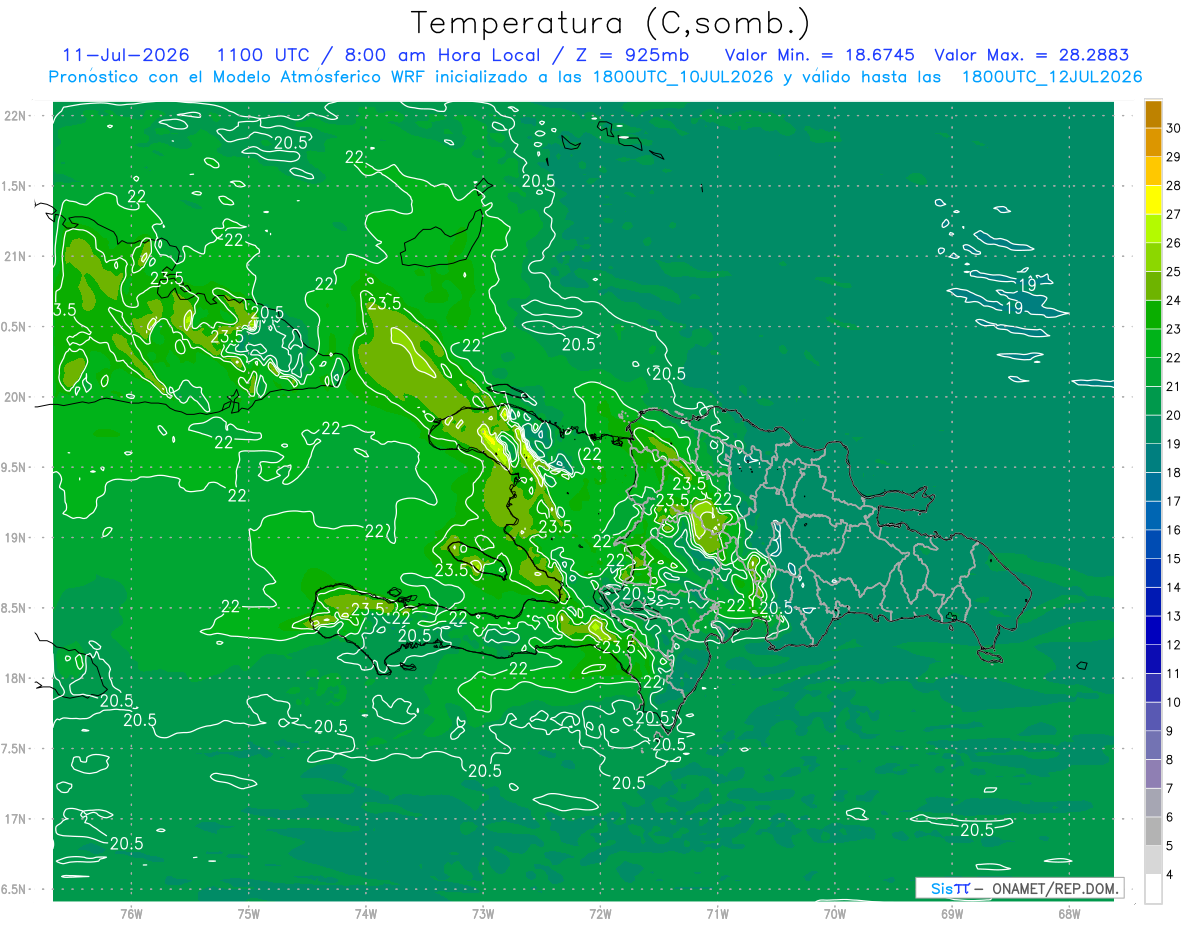Click the 22N latitude axis label
Screen dimensions: 1200x927
click(x=14, y=115)
